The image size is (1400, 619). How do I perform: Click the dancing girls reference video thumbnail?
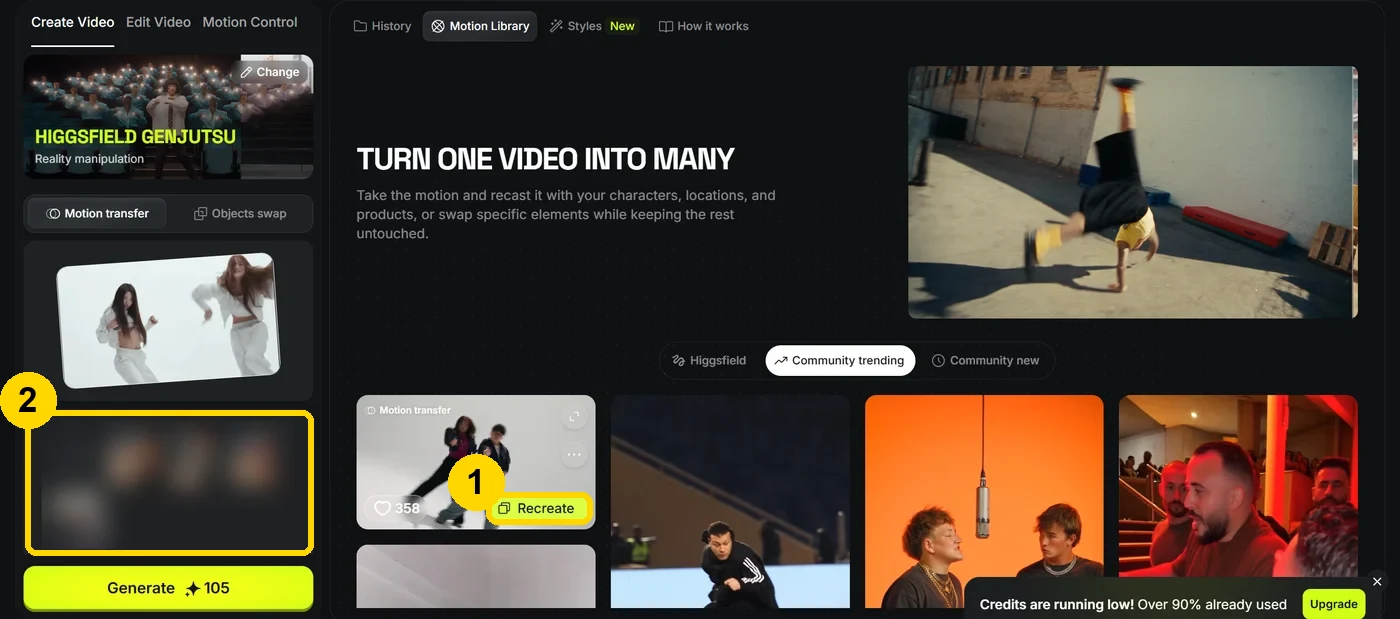[x=168, y=320]
